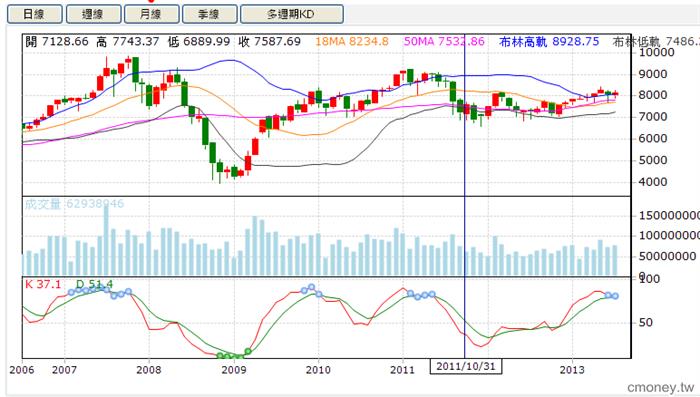Click the D 51.4 indicator label
This screenshot has width=700, height=397.
(x=94, y=284)
